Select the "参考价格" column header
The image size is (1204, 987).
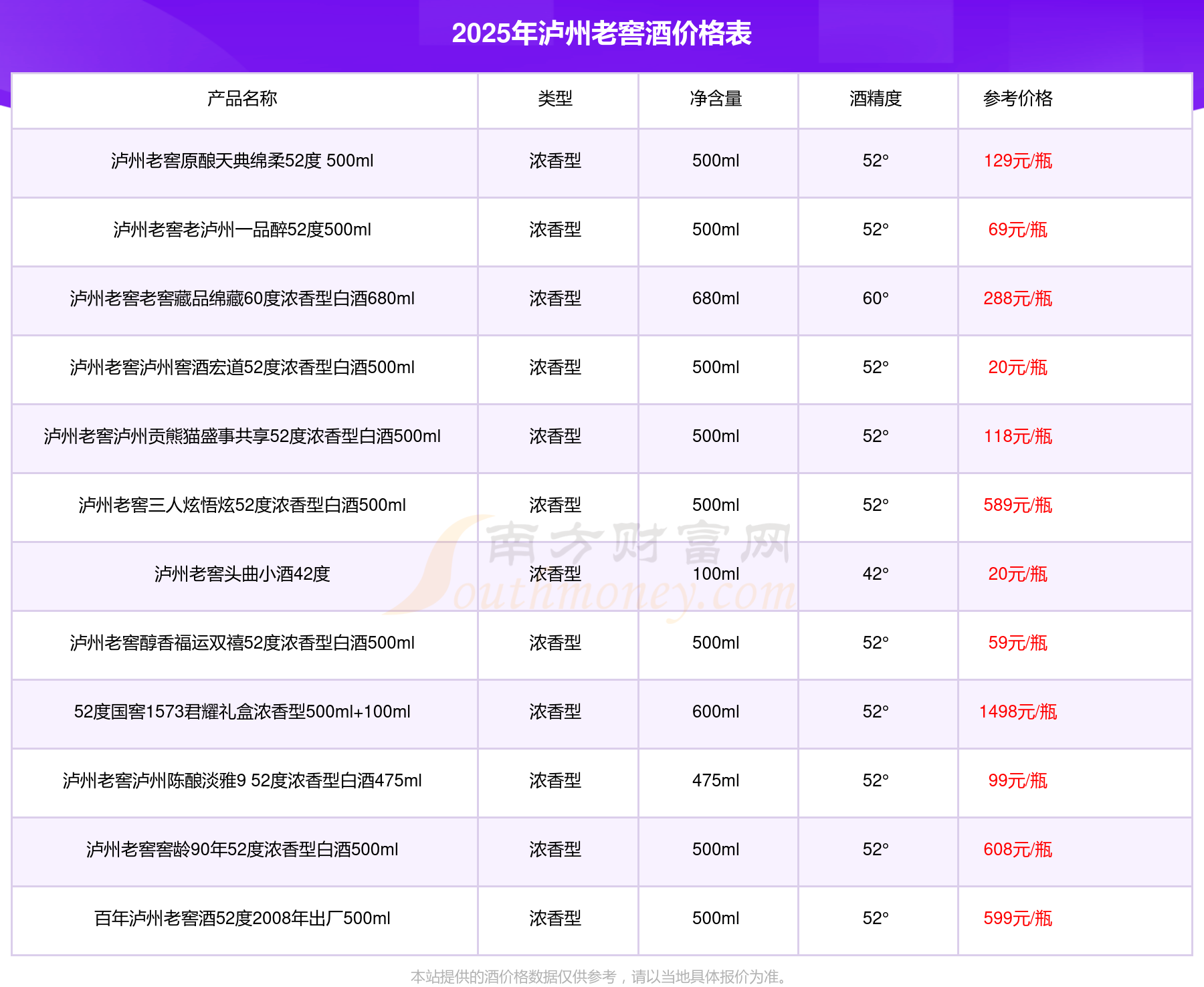(1017, 98)
